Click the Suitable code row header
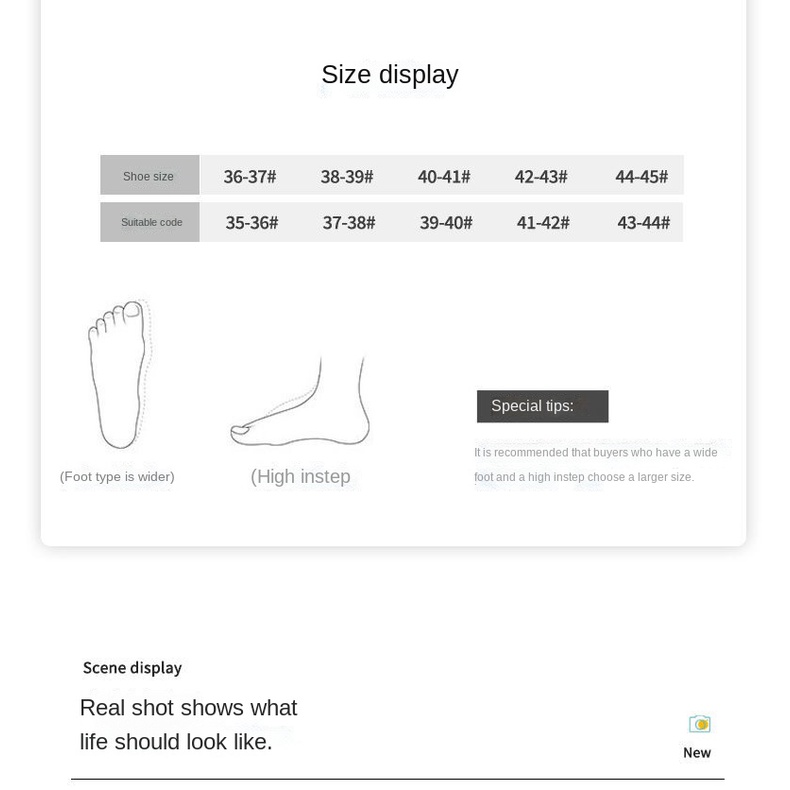The width and height of the screenshot is (790, 790). click(x=150, y=222)
